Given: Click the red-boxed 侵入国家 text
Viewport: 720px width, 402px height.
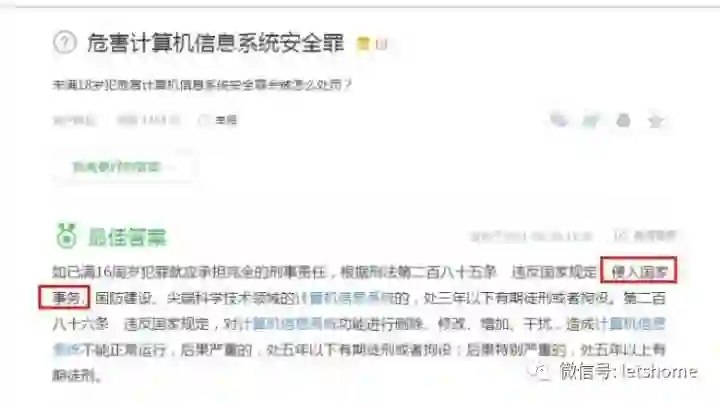Looking at the screenshot, I should coord(639,272).
